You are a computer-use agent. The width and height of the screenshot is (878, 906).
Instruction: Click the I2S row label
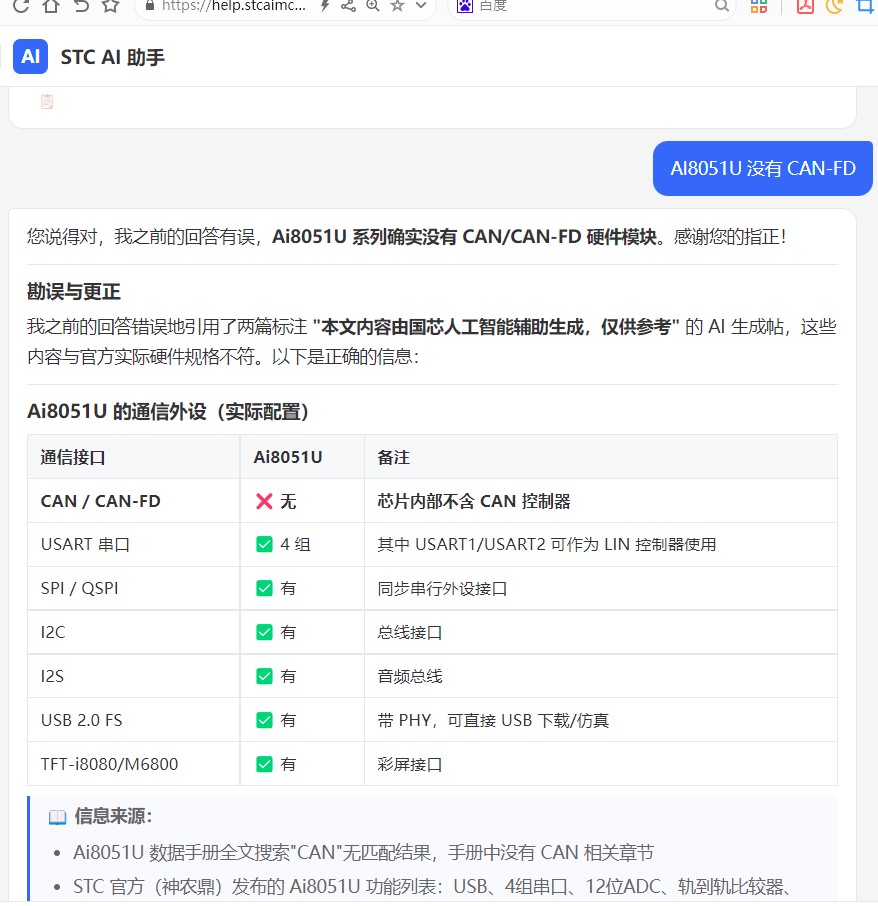click(52, 676)
